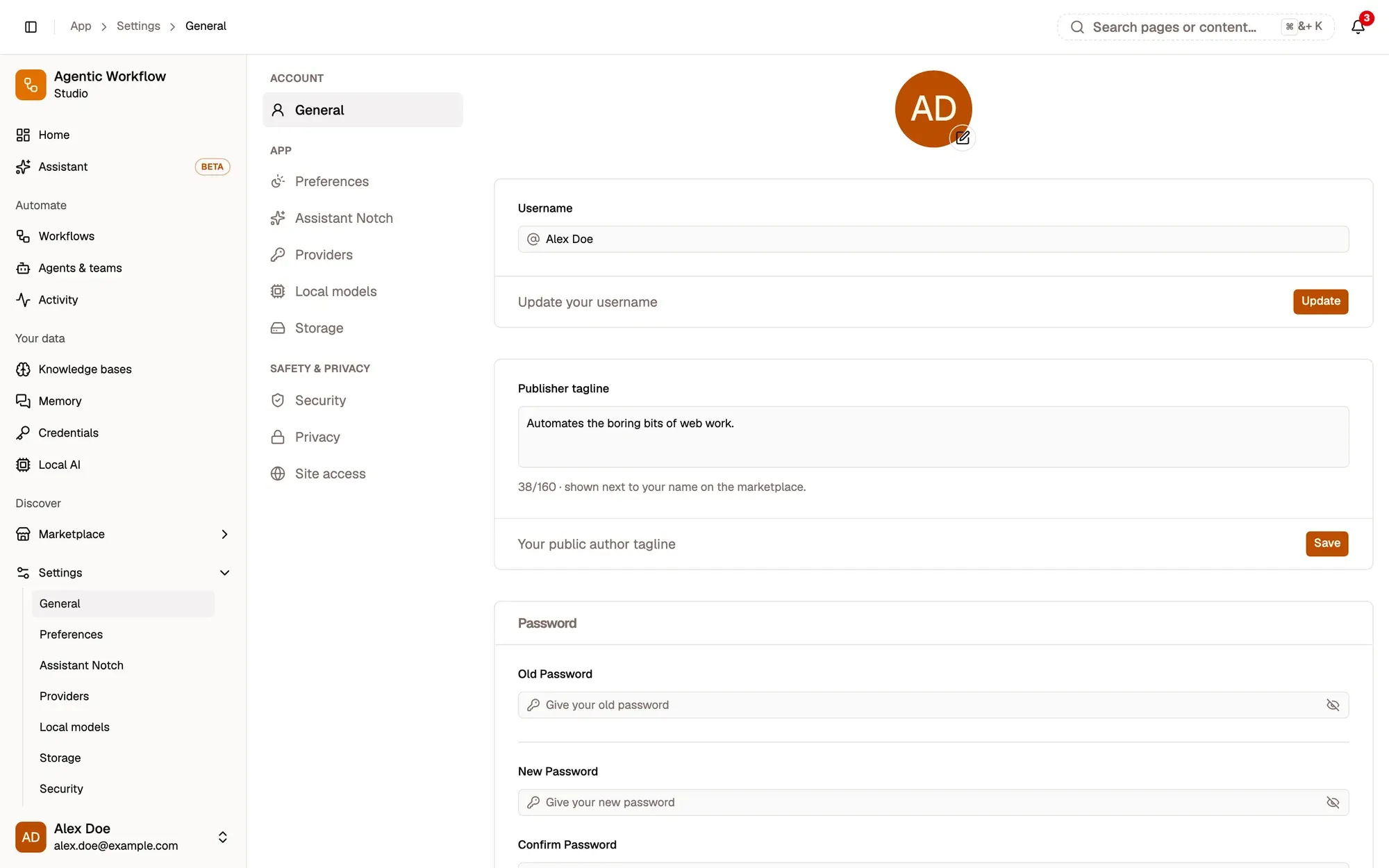Viewport: 1389px width, 868px height.
Task: Open Local models in sidebar submenu
Action: [x=123, y=727]
